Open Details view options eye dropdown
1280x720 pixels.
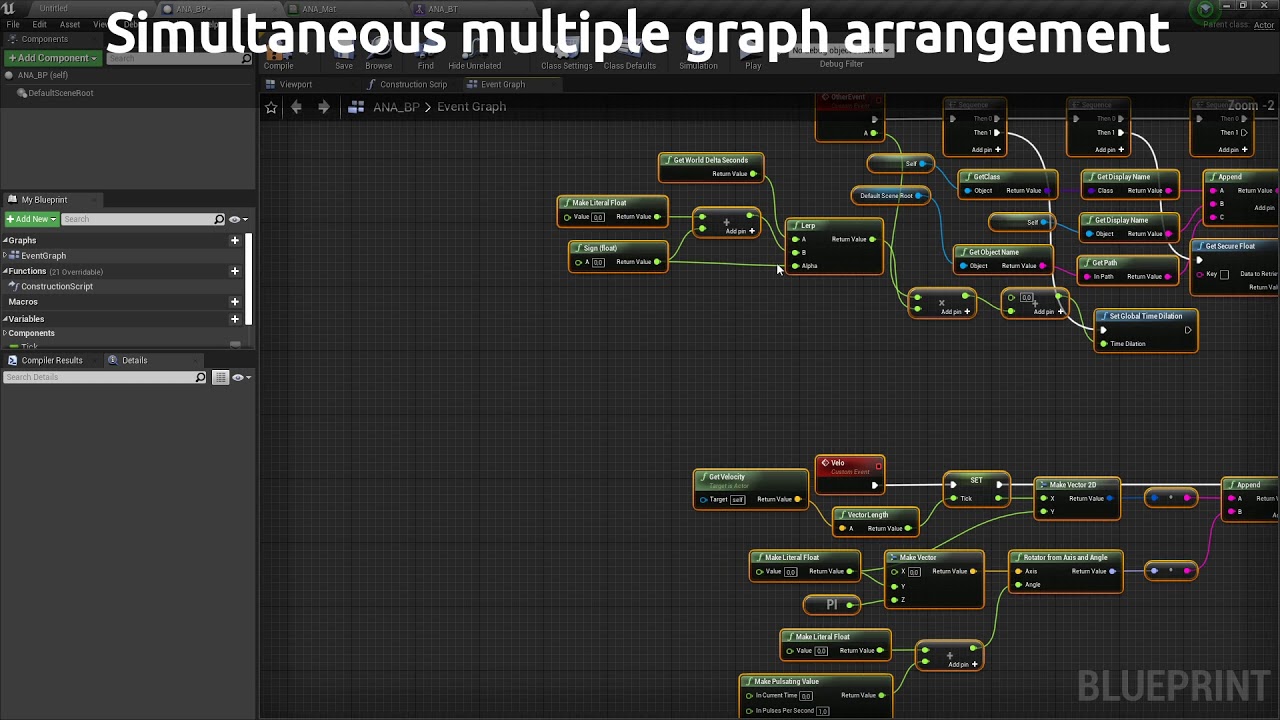[x=241, y=377]
